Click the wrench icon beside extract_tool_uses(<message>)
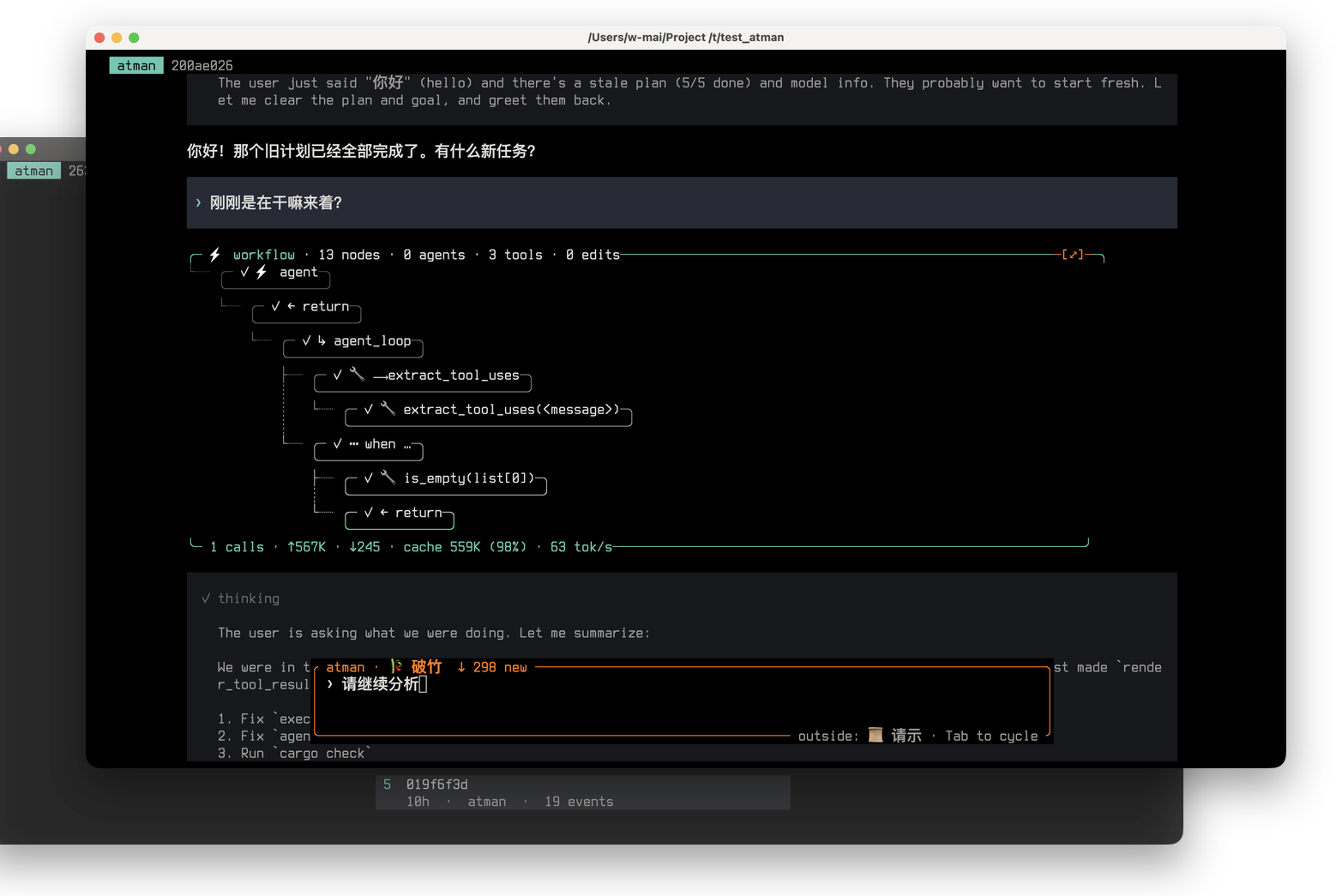 click(388, 409)
